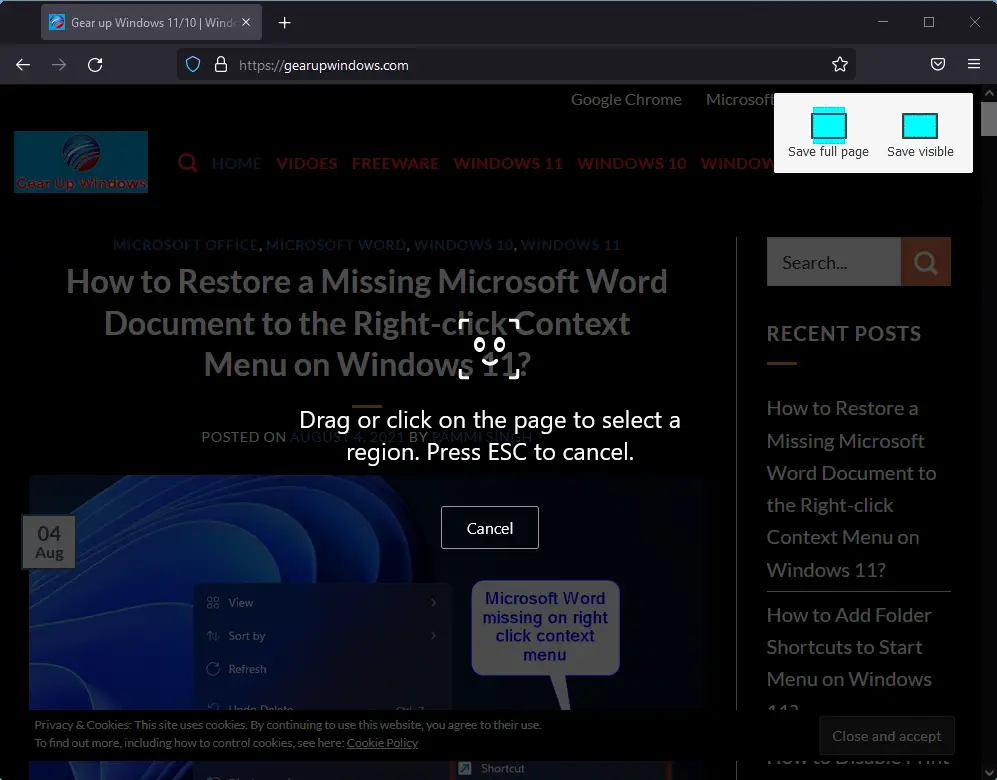Click the browser Back arrow
Screen dimensions: 997x780
23,65
